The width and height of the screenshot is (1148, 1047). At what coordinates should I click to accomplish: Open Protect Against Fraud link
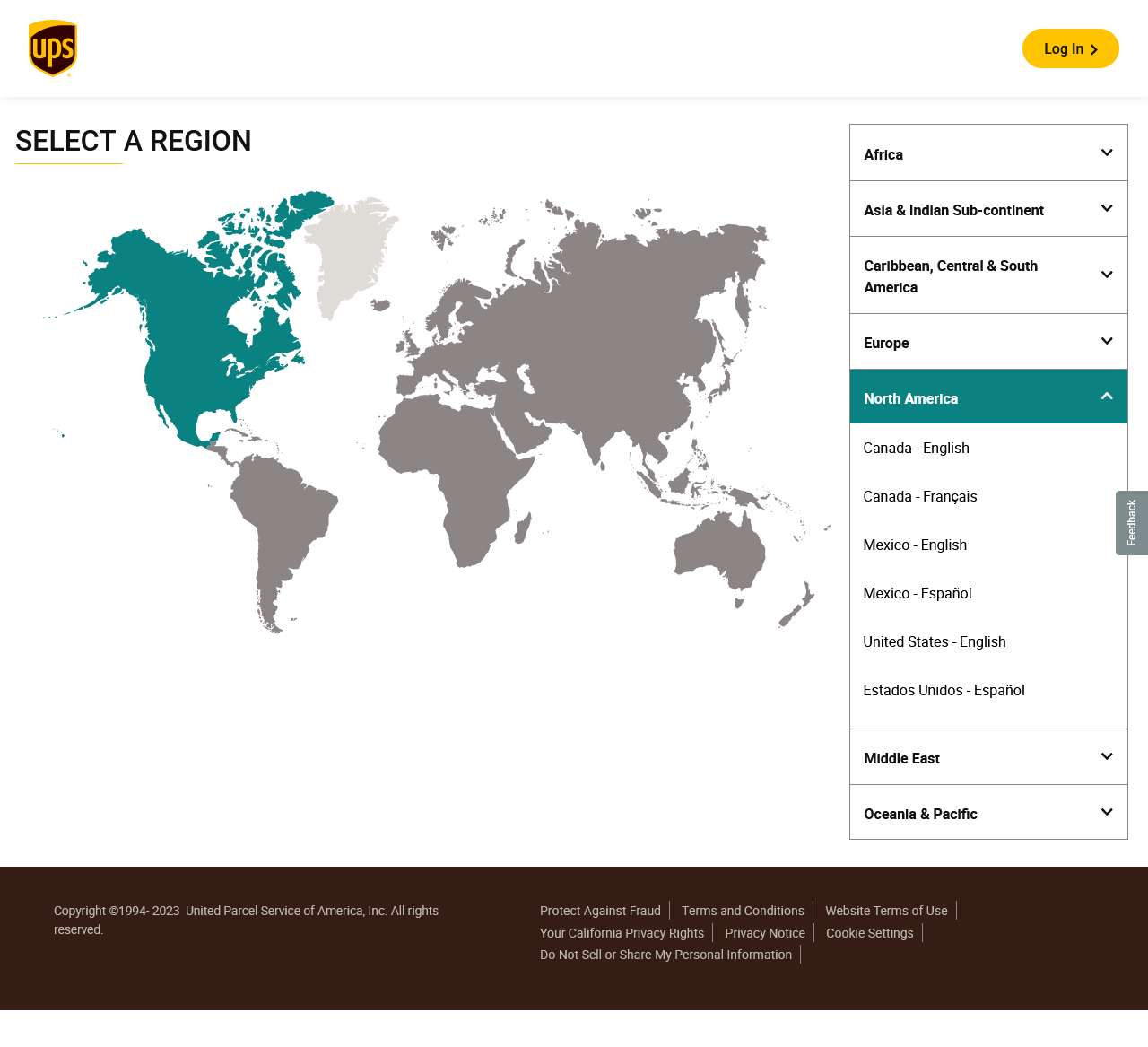[x=600, y=911]
